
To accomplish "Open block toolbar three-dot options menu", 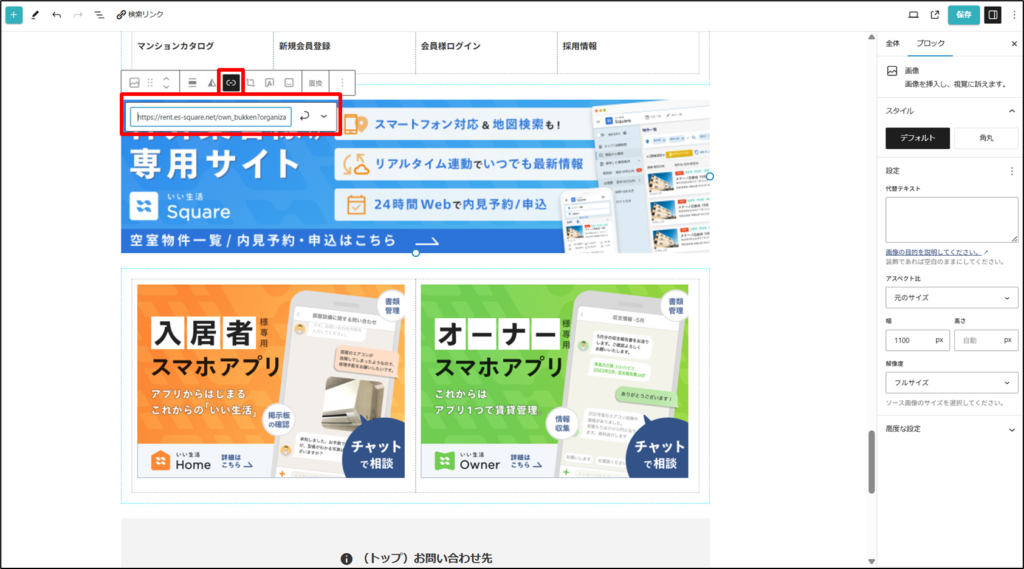I will (342, 82).
